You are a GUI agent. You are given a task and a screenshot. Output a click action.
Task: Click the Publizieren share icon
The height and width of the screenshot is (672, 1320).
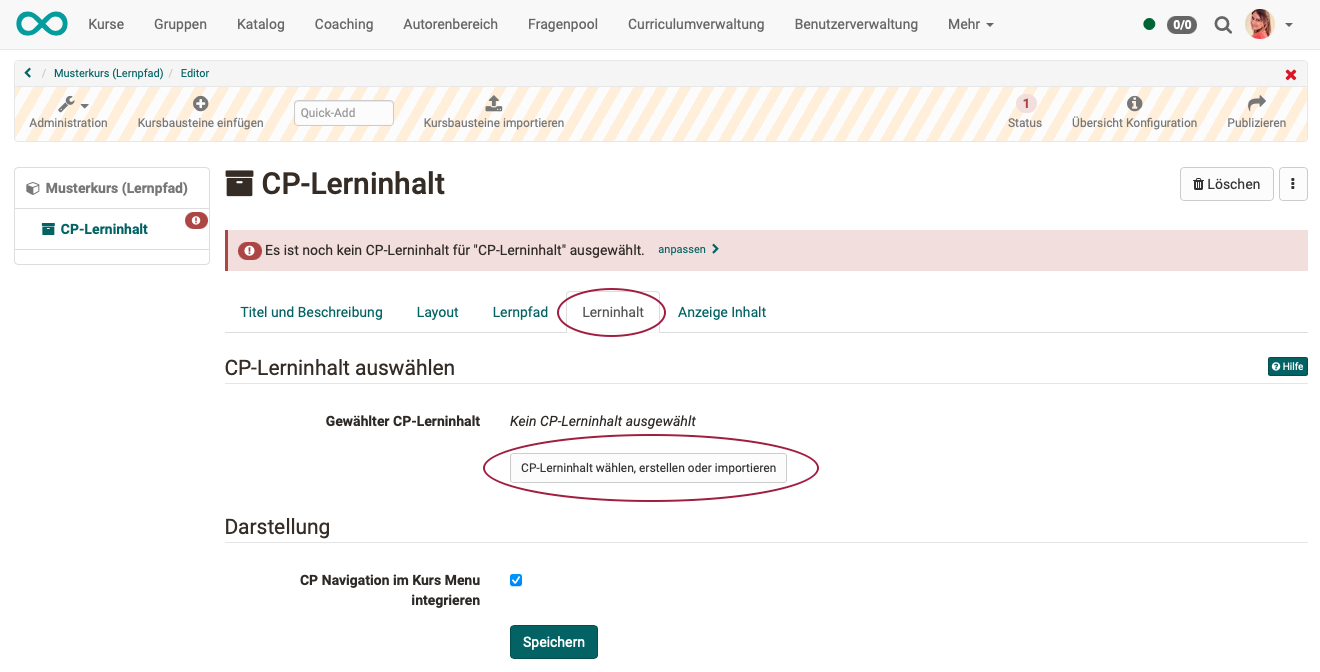(1256, 104)
